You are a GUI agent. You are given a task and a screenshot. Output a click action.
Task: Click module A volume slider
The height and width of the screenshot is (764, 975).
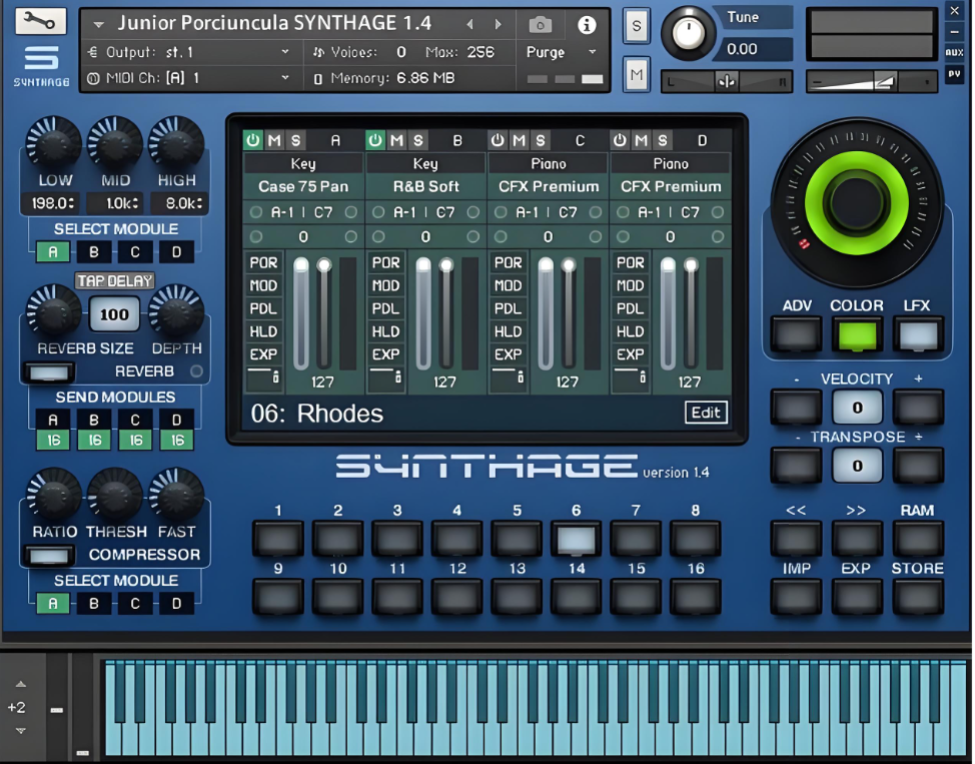(301, 315)
